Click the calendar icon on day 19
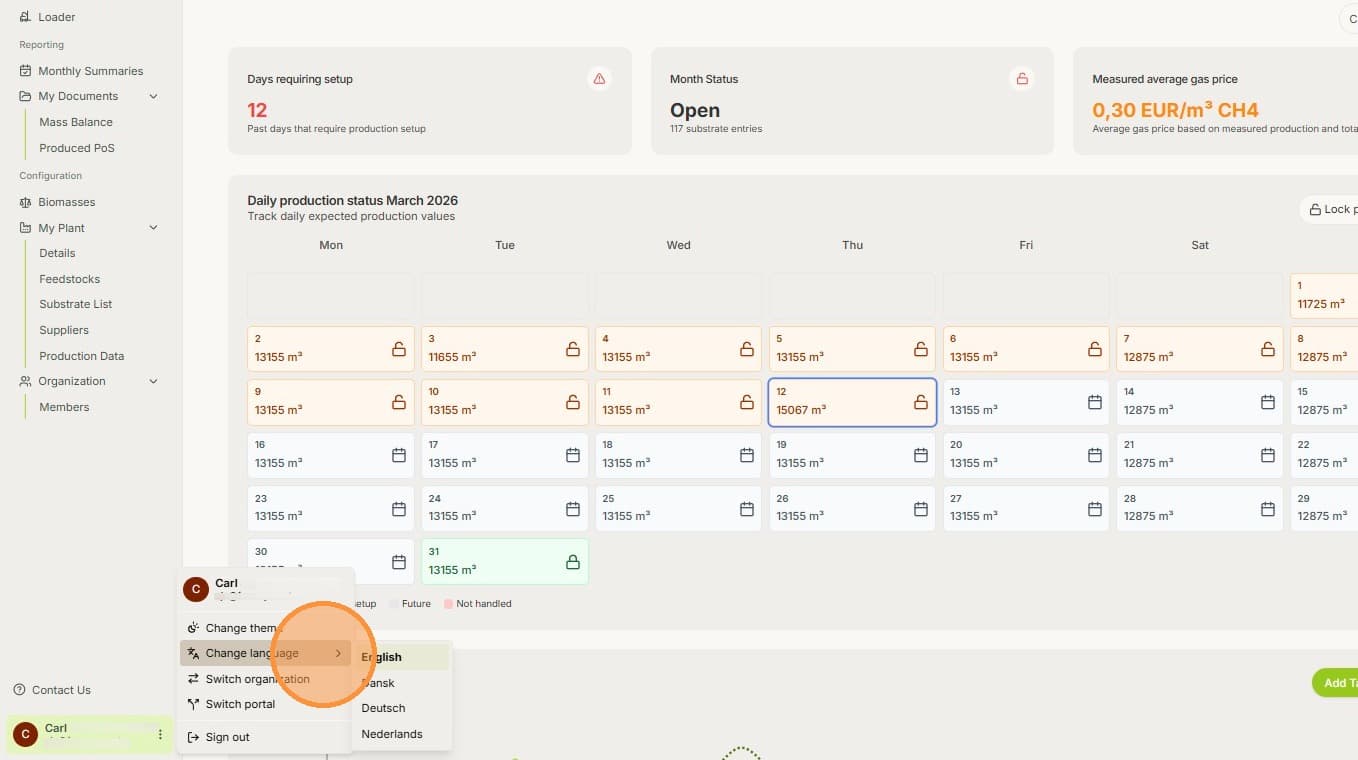The height and width of the screenshot is (760, 1358). 921,455
